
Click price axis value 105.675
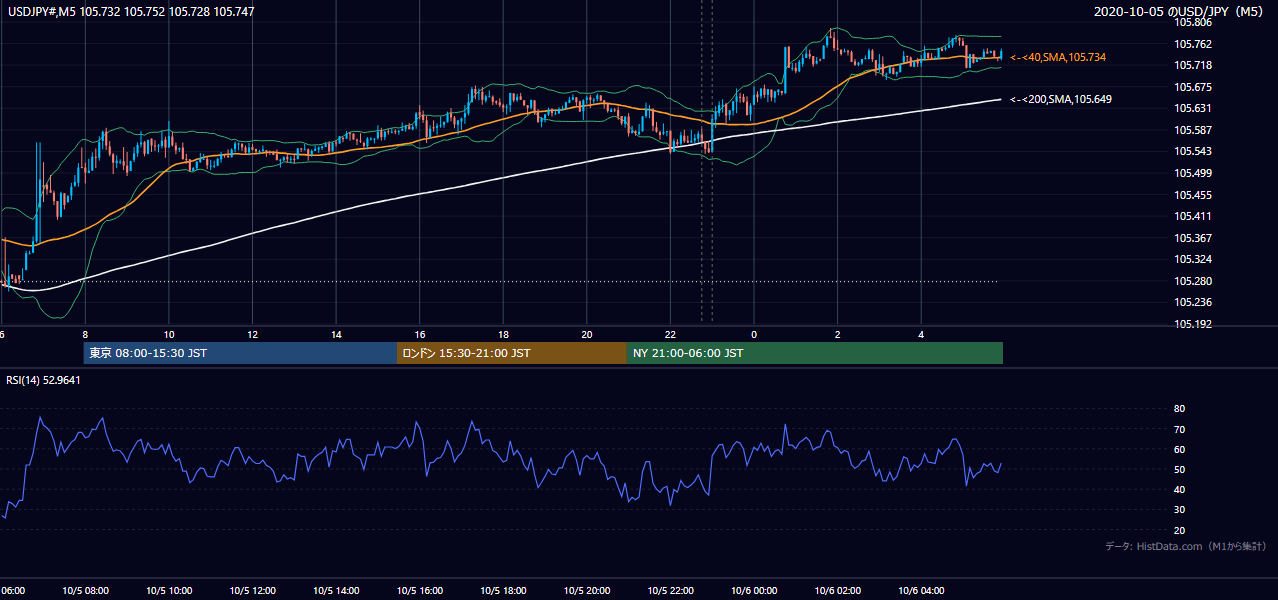pos(1192,87)
